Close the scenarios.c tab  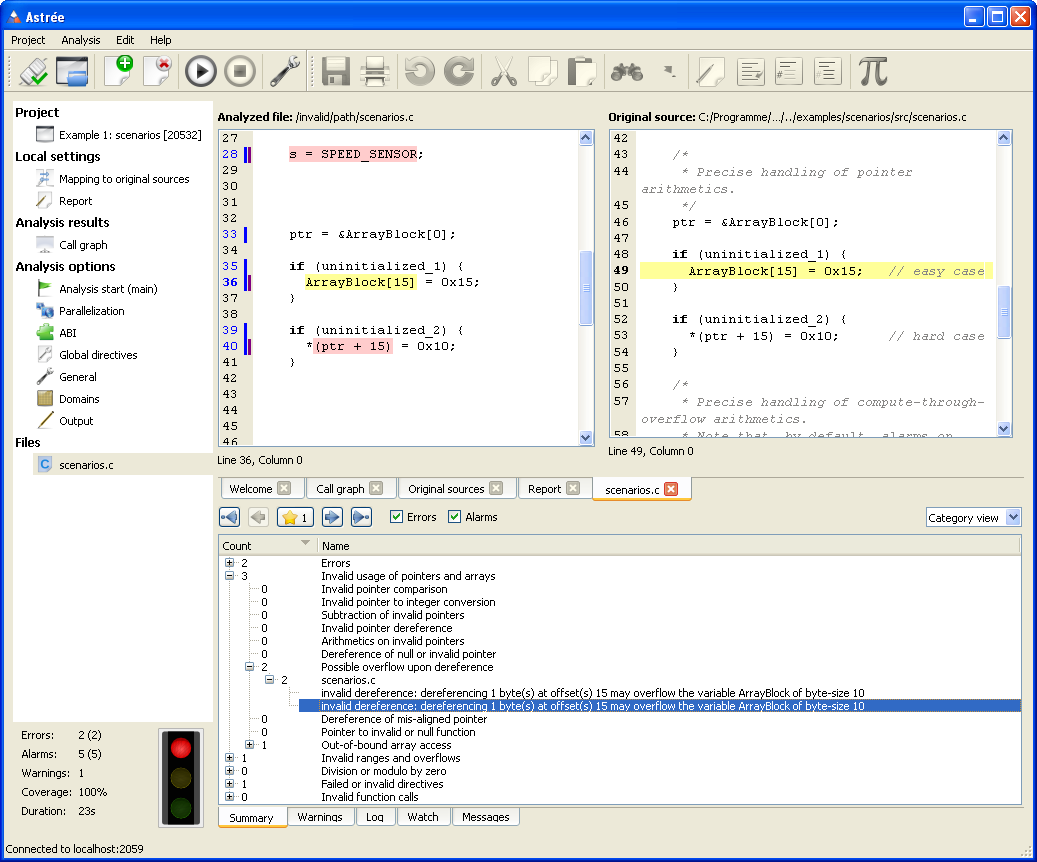pyautogui.click(x=671, y=489)
